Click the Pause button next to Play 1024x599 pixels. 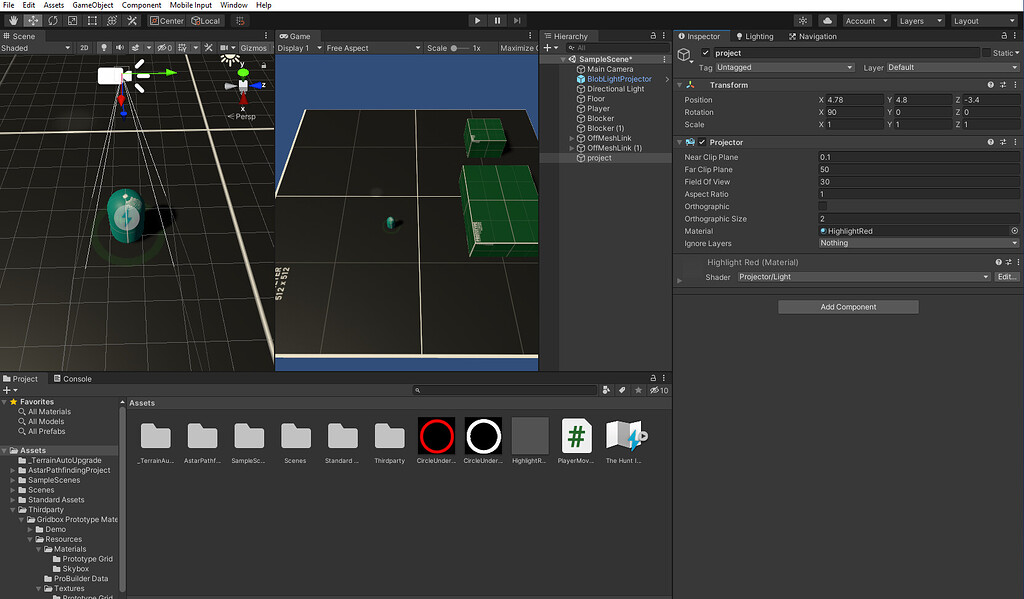[495, 19]
